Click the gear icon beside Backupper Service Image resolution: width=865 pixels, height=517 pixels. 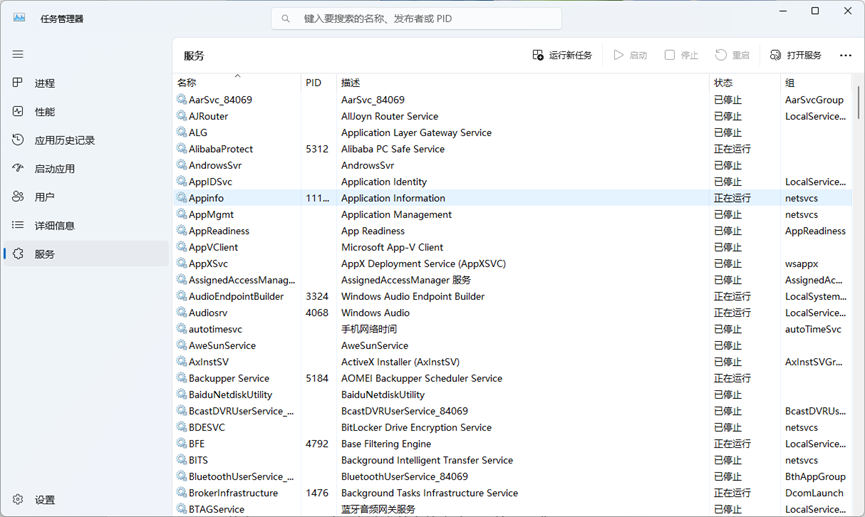click(181, 378)
